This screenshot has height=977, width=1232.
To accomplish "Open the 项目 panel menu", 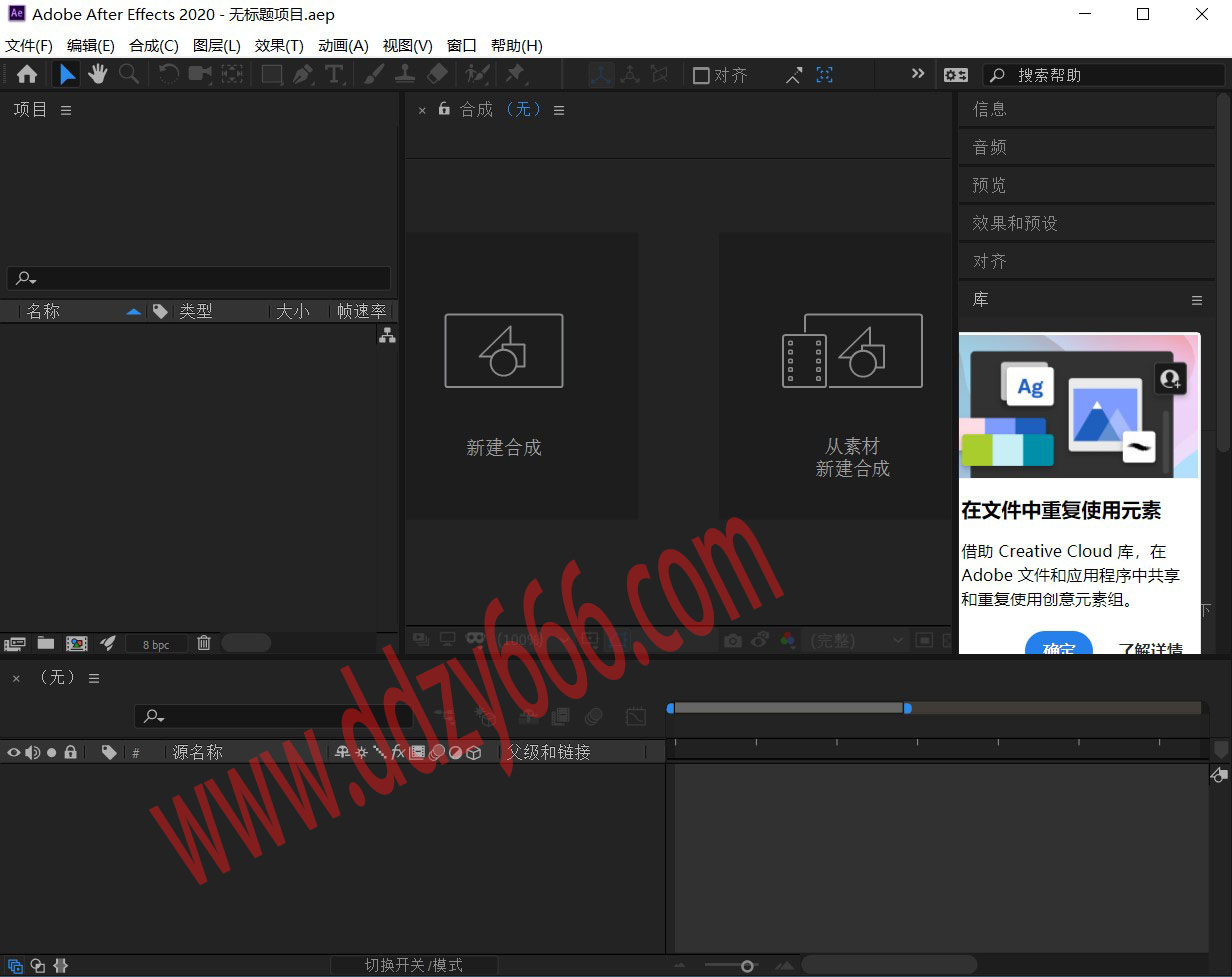I will click(x=66, y=110).
